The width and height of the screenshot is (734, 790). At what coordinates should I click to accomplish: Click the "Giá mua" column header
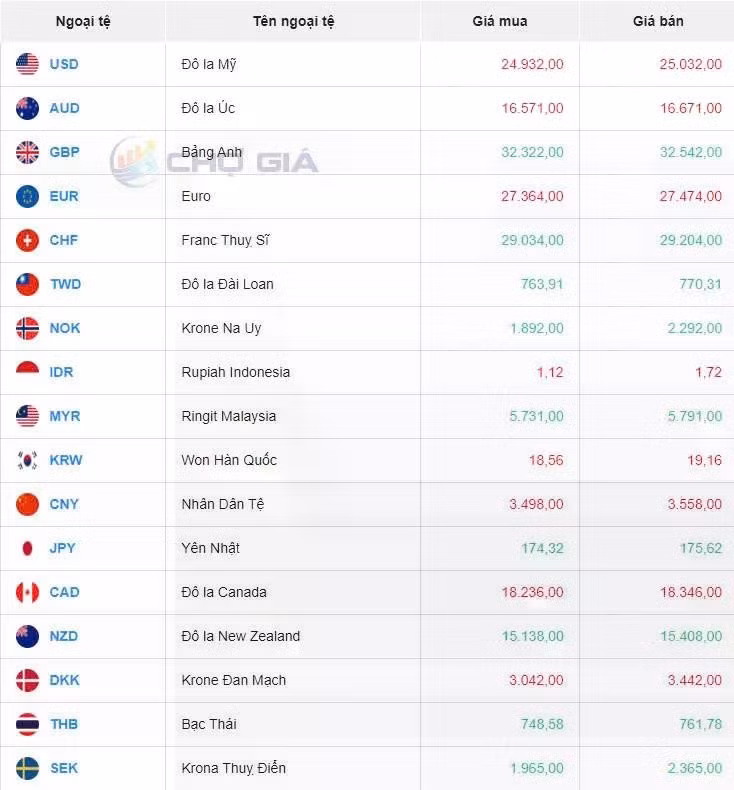(x=499, y=21)
